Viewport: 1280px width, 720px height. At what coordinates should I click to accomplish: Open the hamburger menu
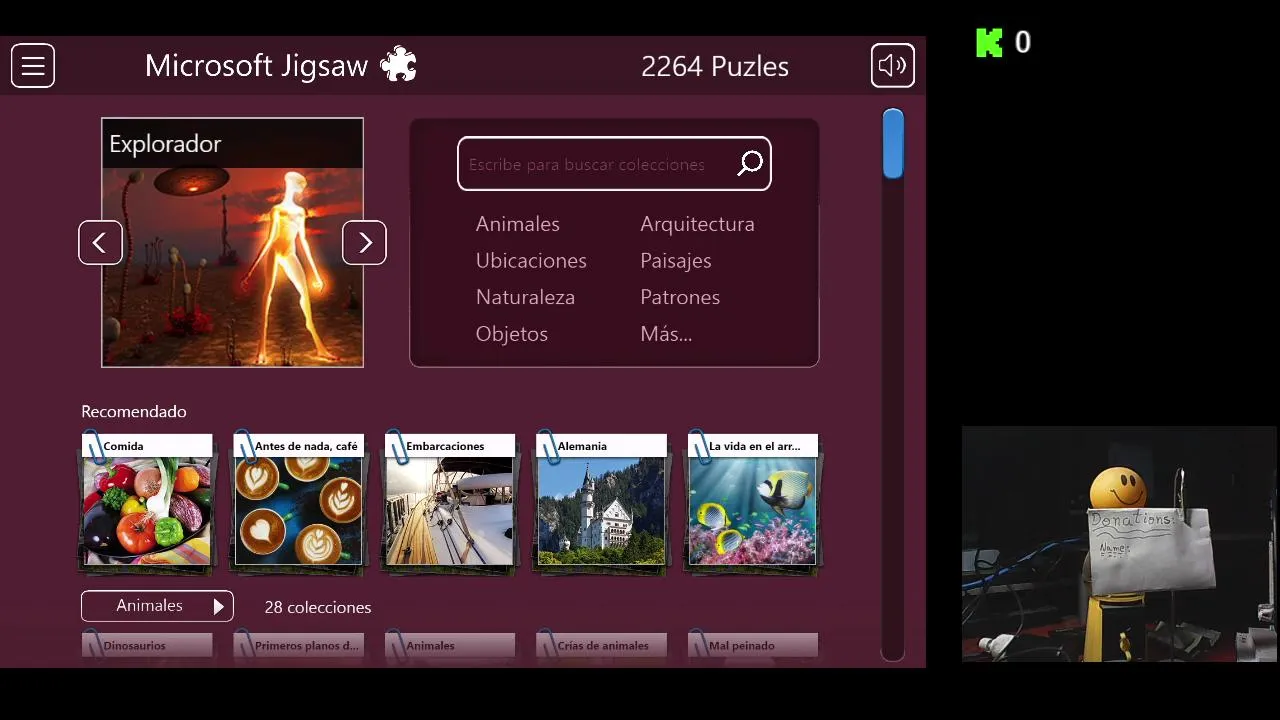pyautogui.click(x=33, y=66)
